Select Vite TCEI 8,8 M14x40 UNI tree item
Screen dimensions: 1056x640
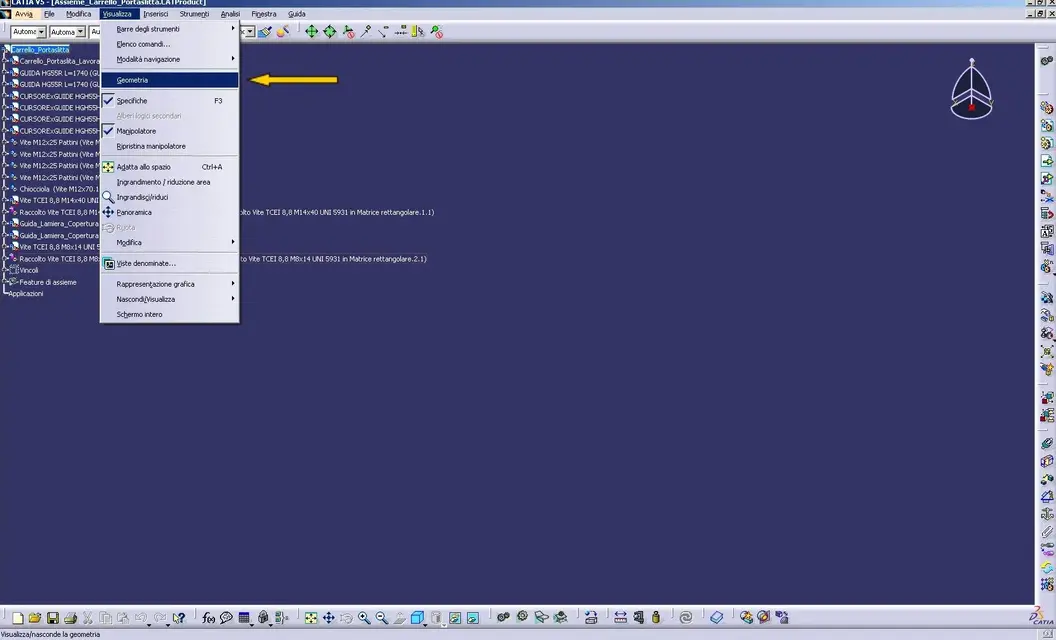59,200
